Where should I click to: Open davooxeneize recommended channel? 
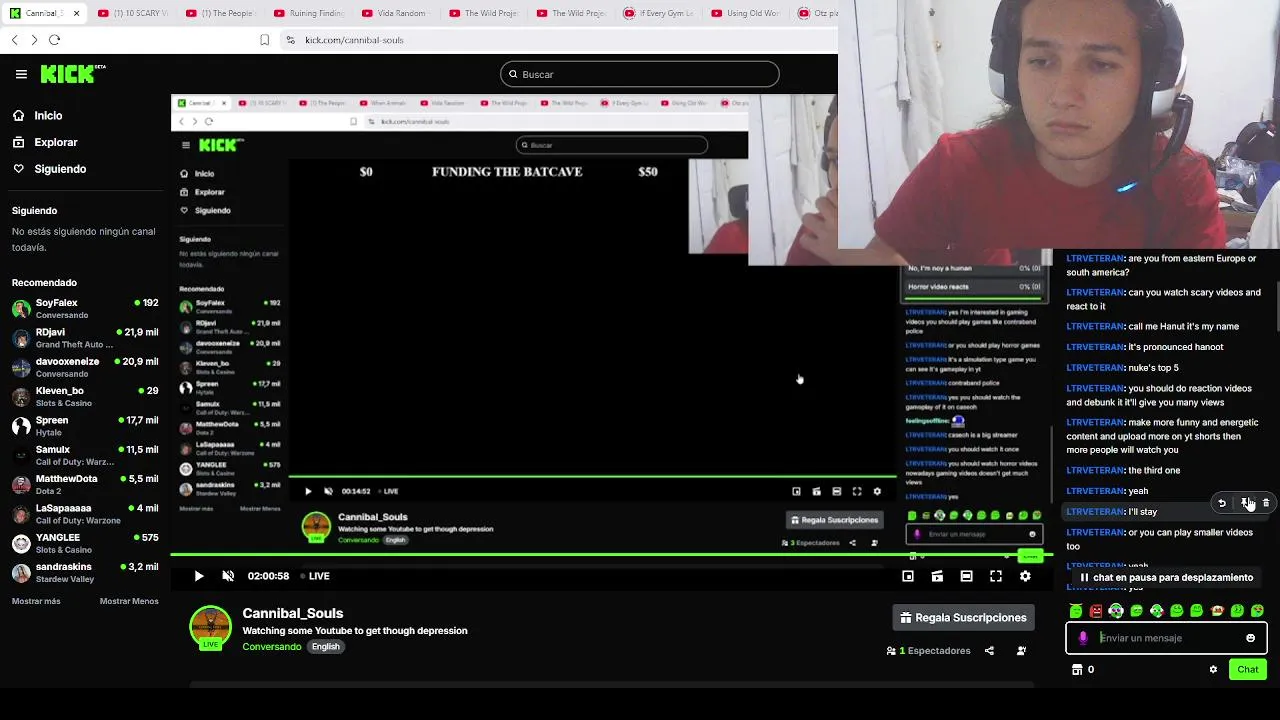click(x=84, y=367)
